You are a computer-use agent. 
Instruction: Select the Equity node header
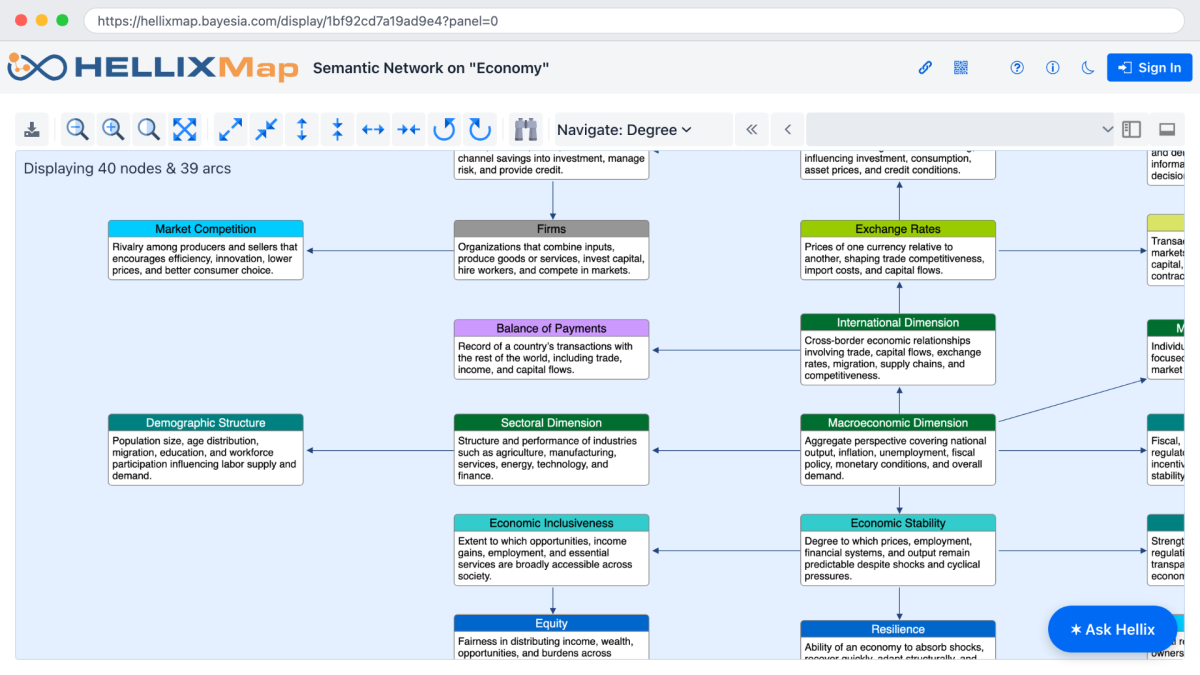click(x=551, y=623)
